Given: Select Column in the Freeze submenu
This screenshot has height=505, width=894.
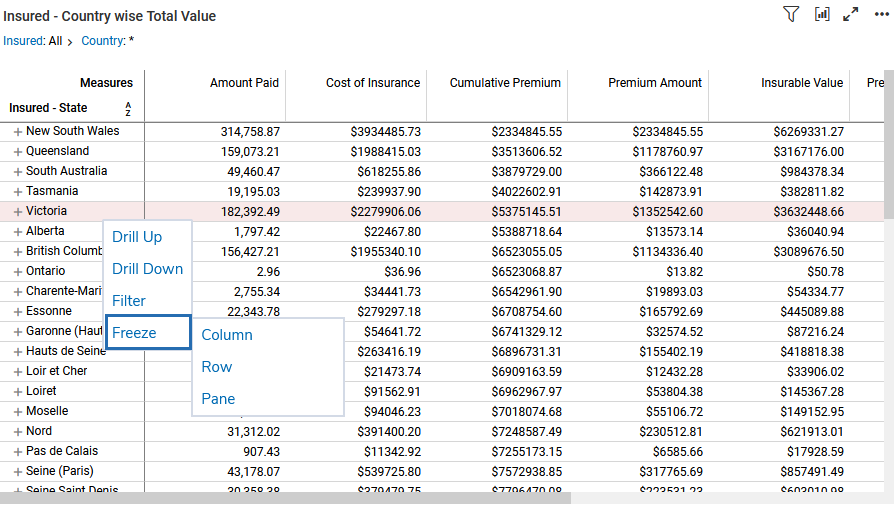Looking at the screenshot, I should (x=227, y=335).
